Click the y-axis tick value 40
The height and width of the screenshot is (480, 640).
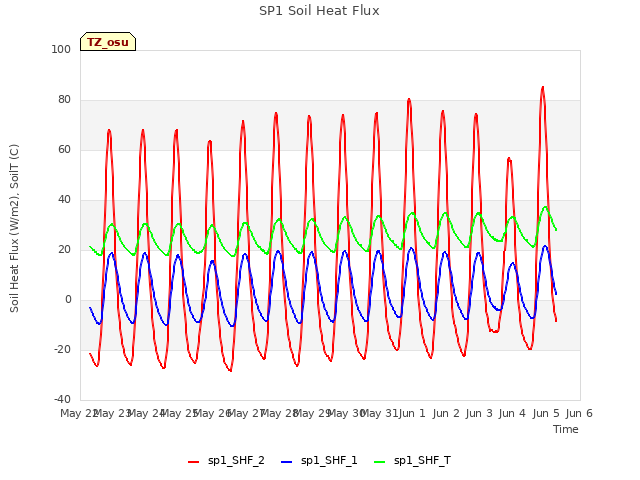click(64, 200)
